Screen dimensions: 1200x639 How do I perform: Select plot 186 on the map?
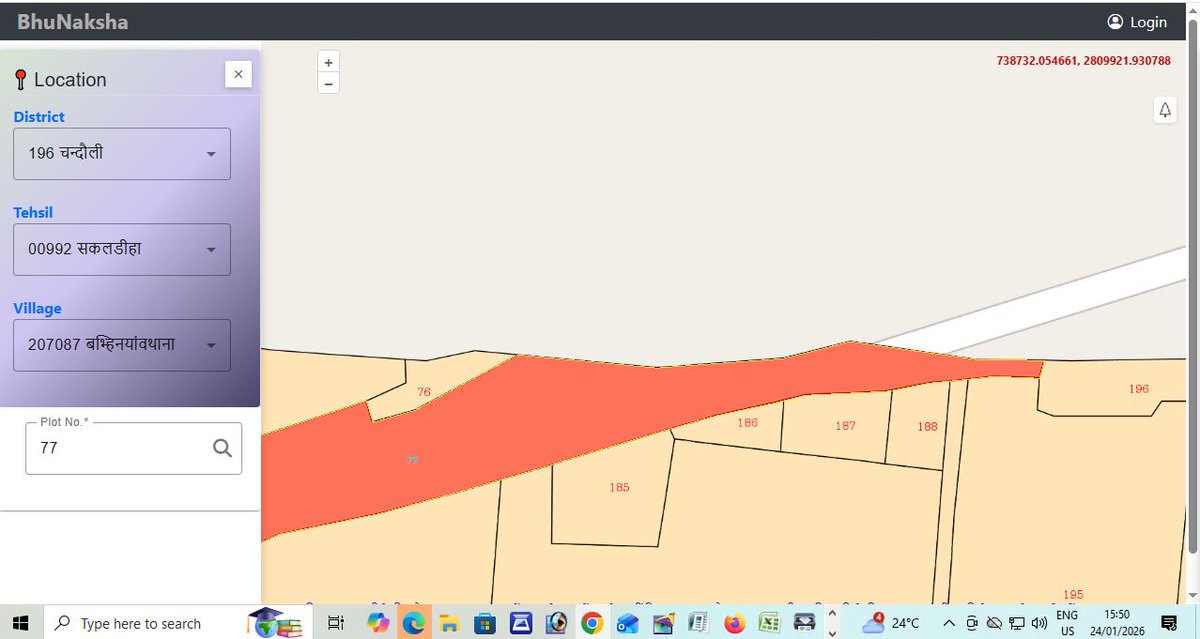(x=747, y=423)
